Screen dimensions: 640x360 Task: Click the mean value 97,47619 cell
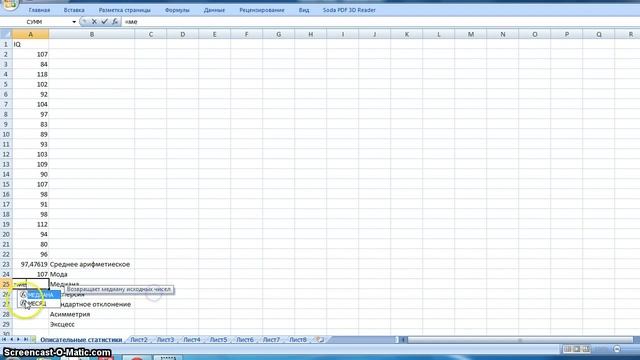pyautogui.click(x=31, y=264)
